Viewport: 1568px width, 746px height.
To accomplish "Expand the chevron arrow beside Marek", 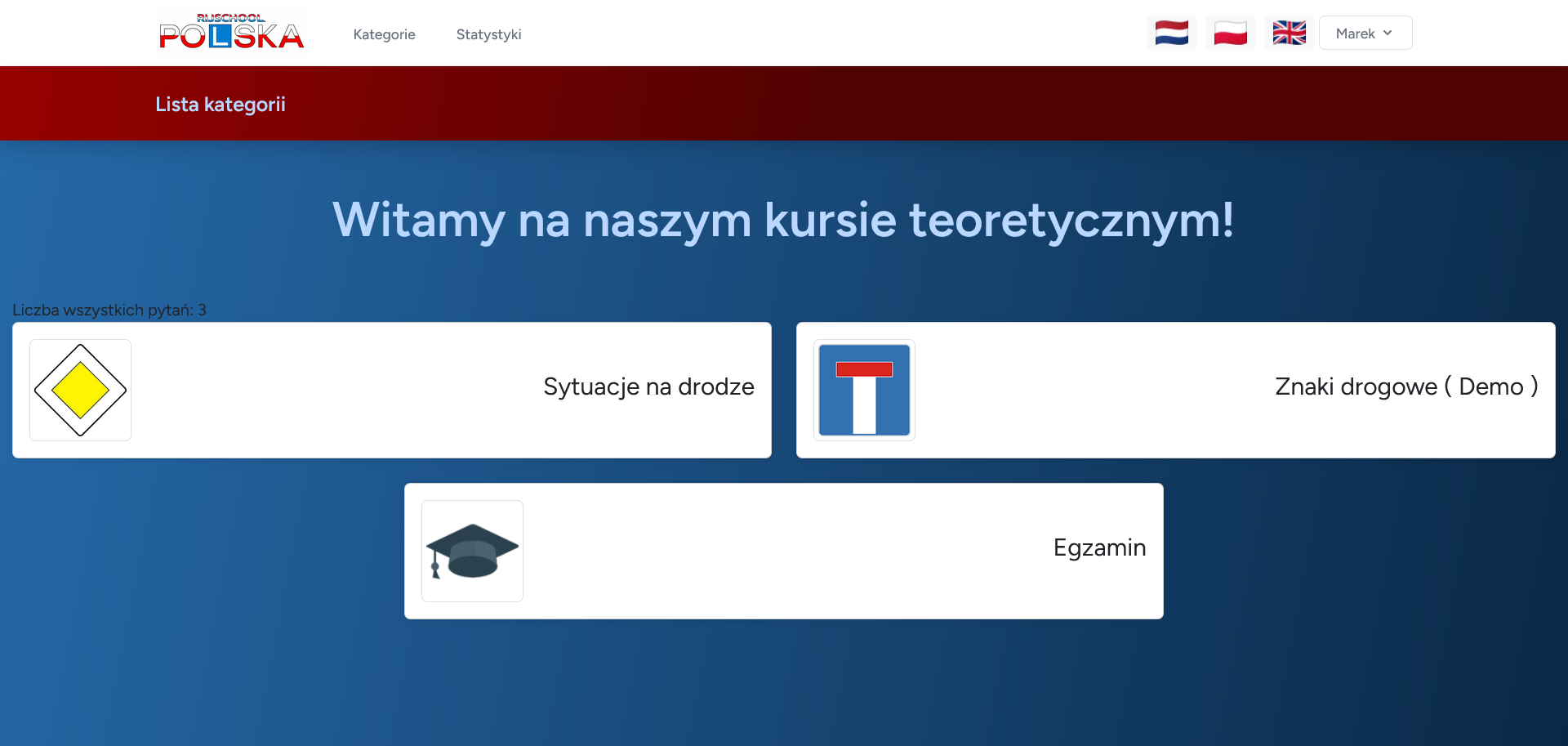I will point(1388,34).
